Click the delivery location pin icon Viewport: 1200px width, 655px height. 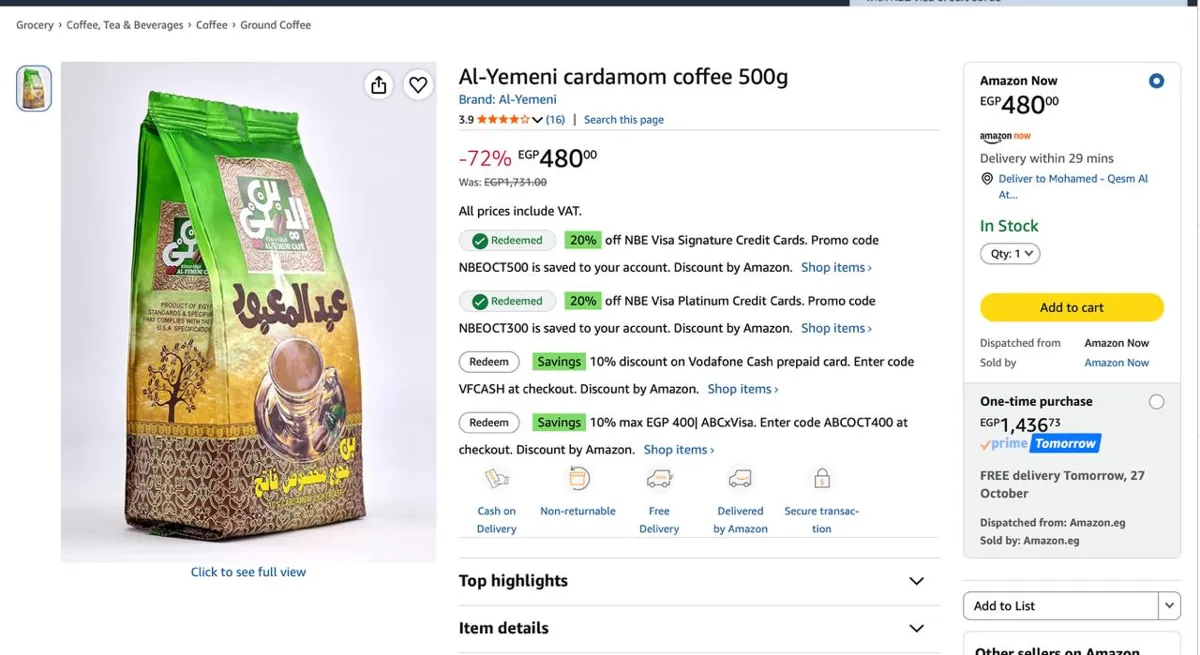tap(987, 179)
